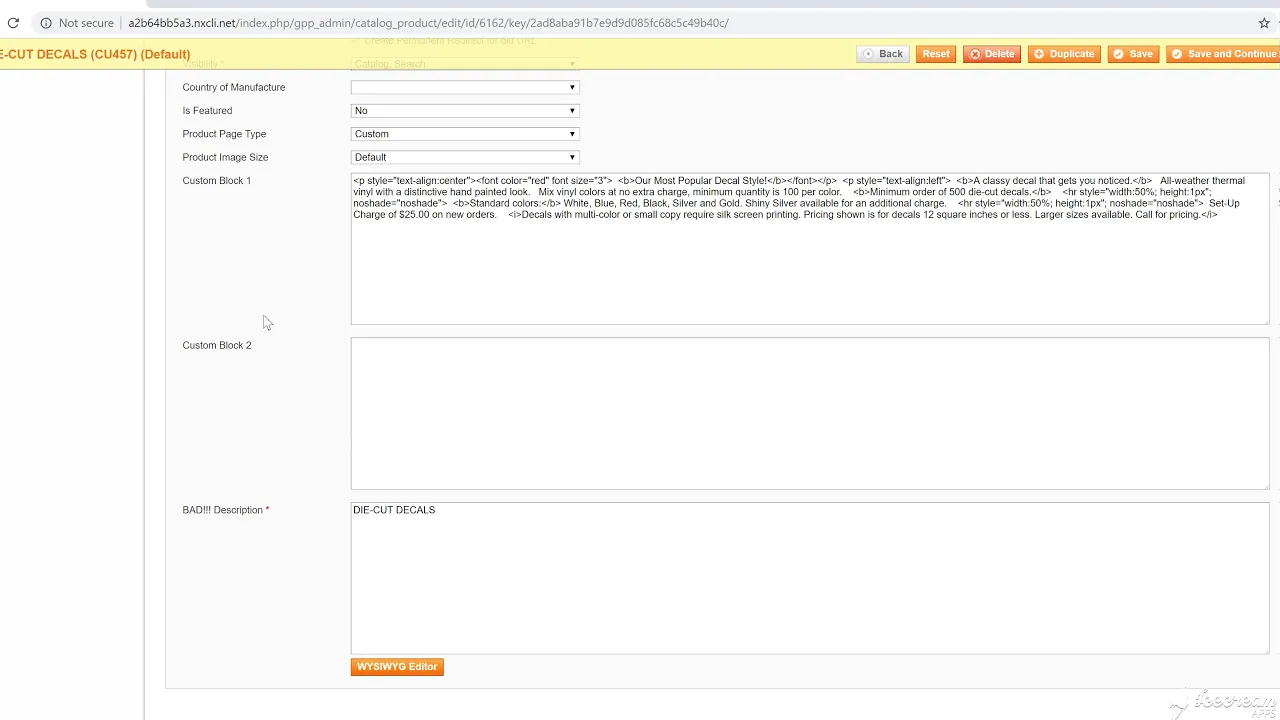Click the resize handle of Custom Block 1
The width and height of the screenshot is (1280, 720).
click(x=1265, y=320)
